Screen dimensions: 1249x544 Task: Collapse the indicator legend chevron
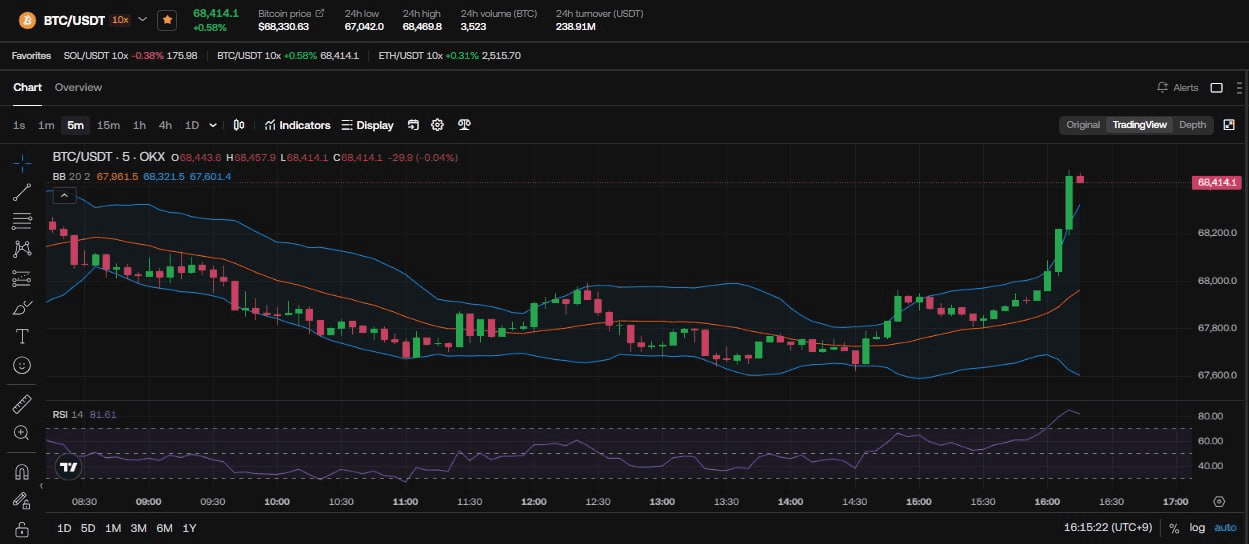pos(63,195)
